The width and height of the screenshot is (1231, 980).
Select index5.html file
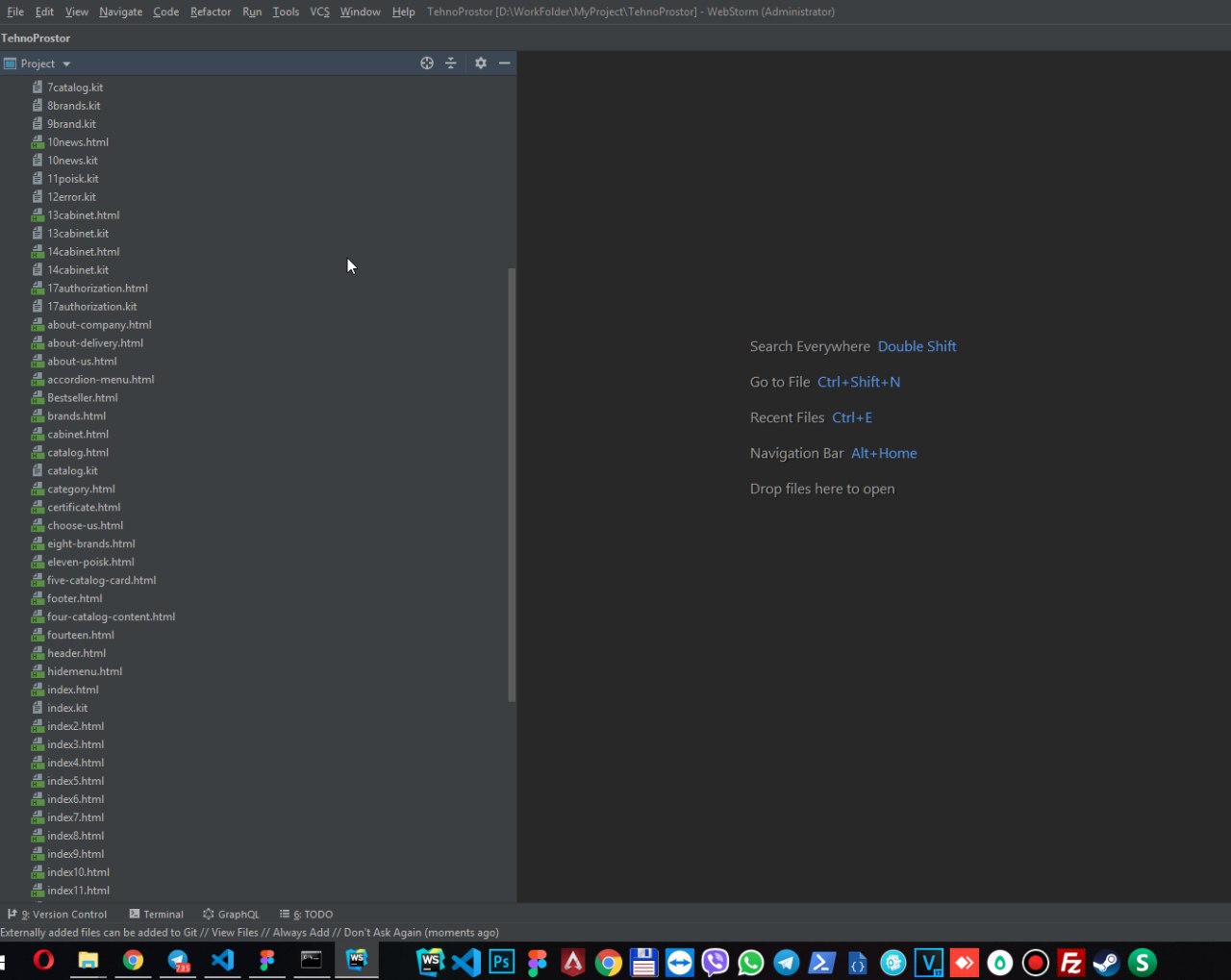[76, 782]
